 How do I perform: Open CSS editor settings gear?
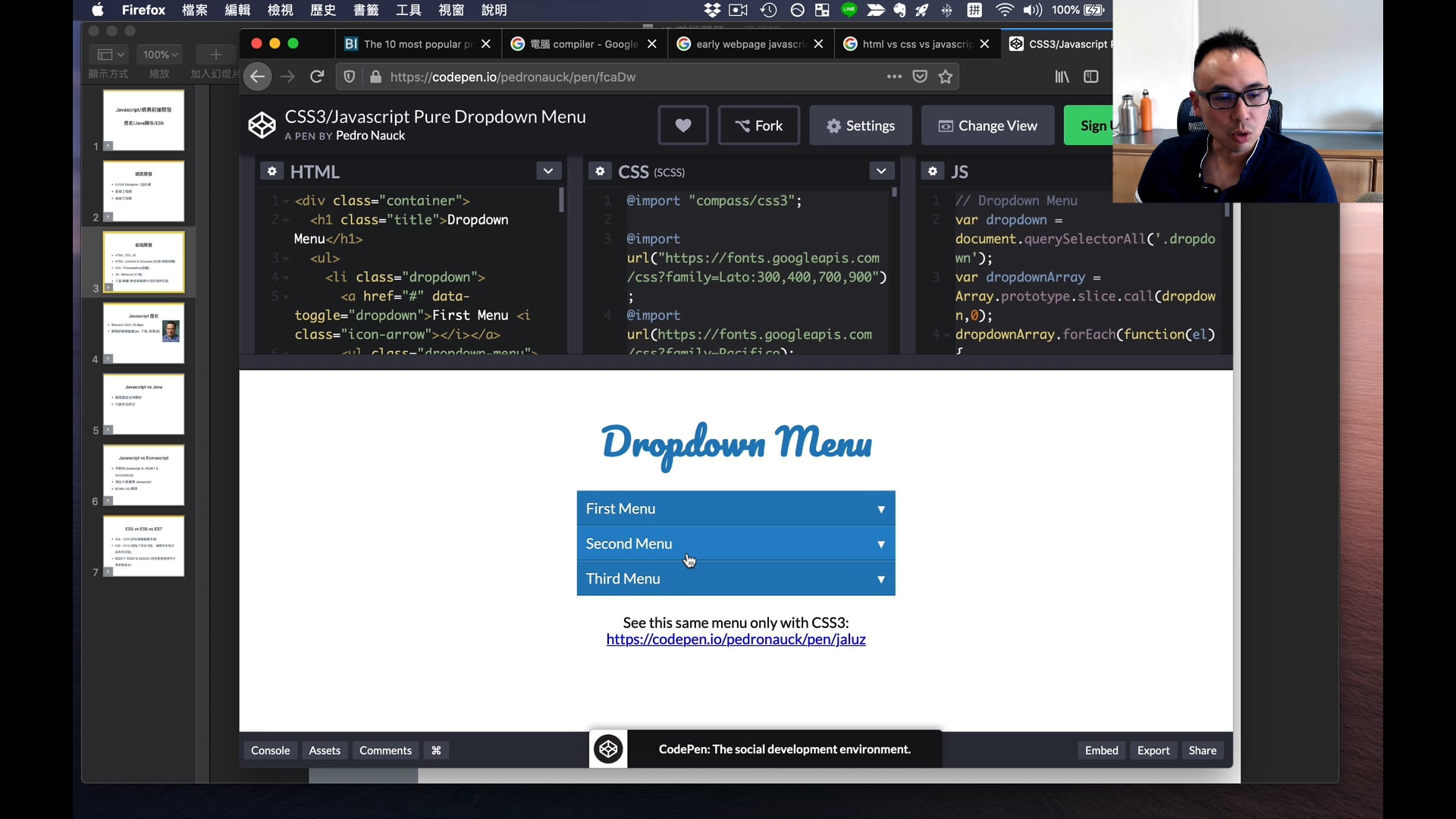[x=600, y=171]
